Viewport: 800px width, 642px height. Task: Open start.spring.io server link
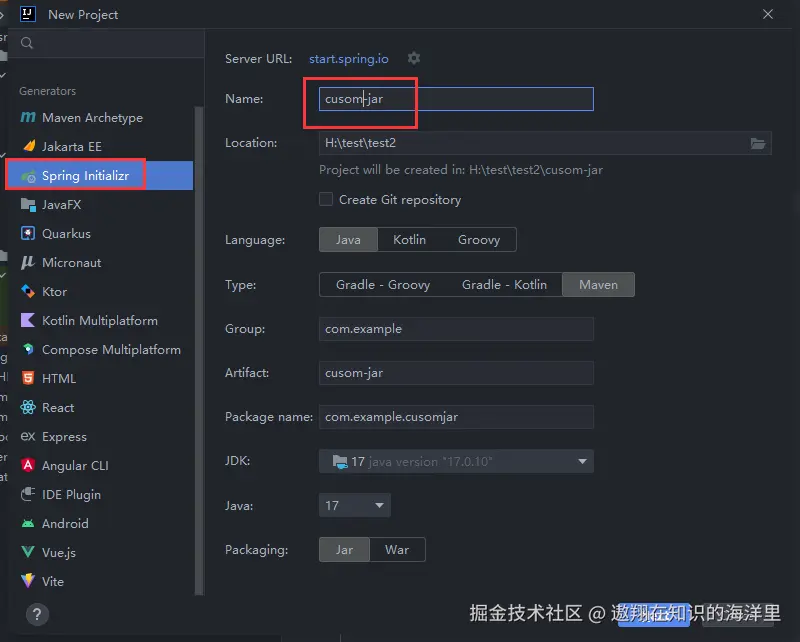[x=348, y=59]
